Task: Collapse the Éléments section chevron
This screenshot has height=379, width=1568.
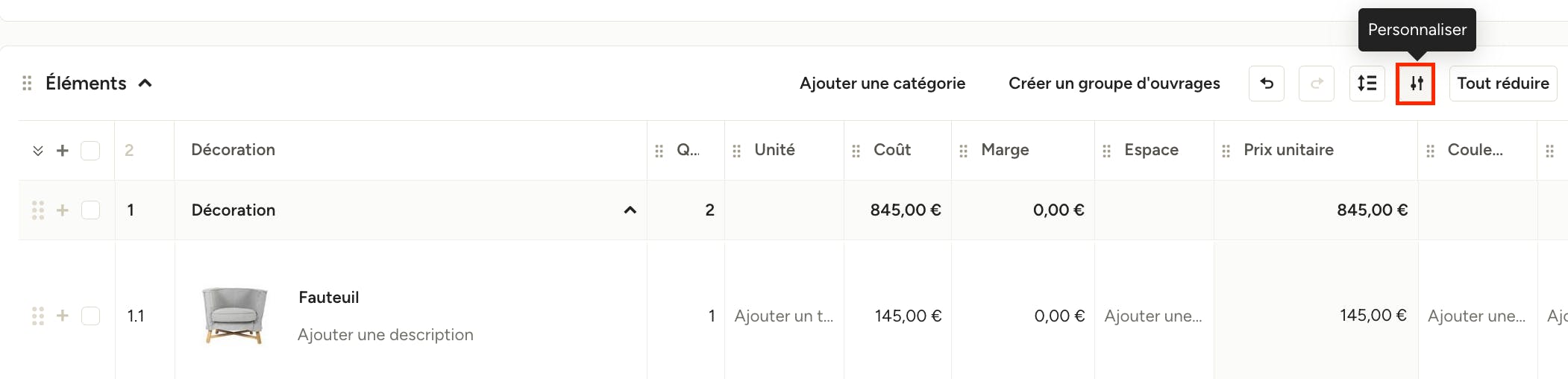Action: click(x=145, y=83)
